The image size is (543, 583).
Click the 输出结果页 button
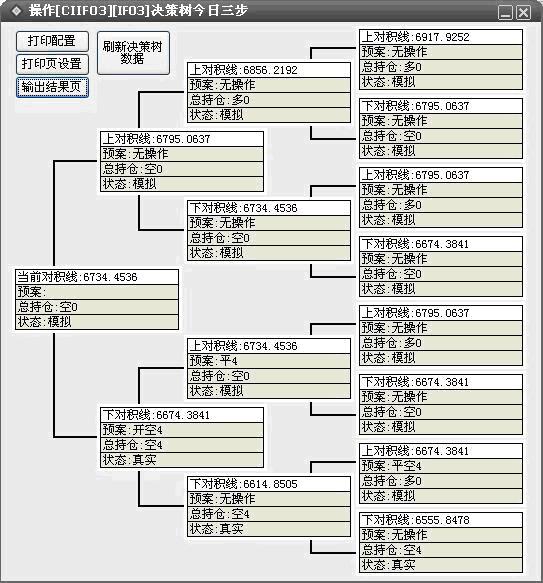point(52,87)
